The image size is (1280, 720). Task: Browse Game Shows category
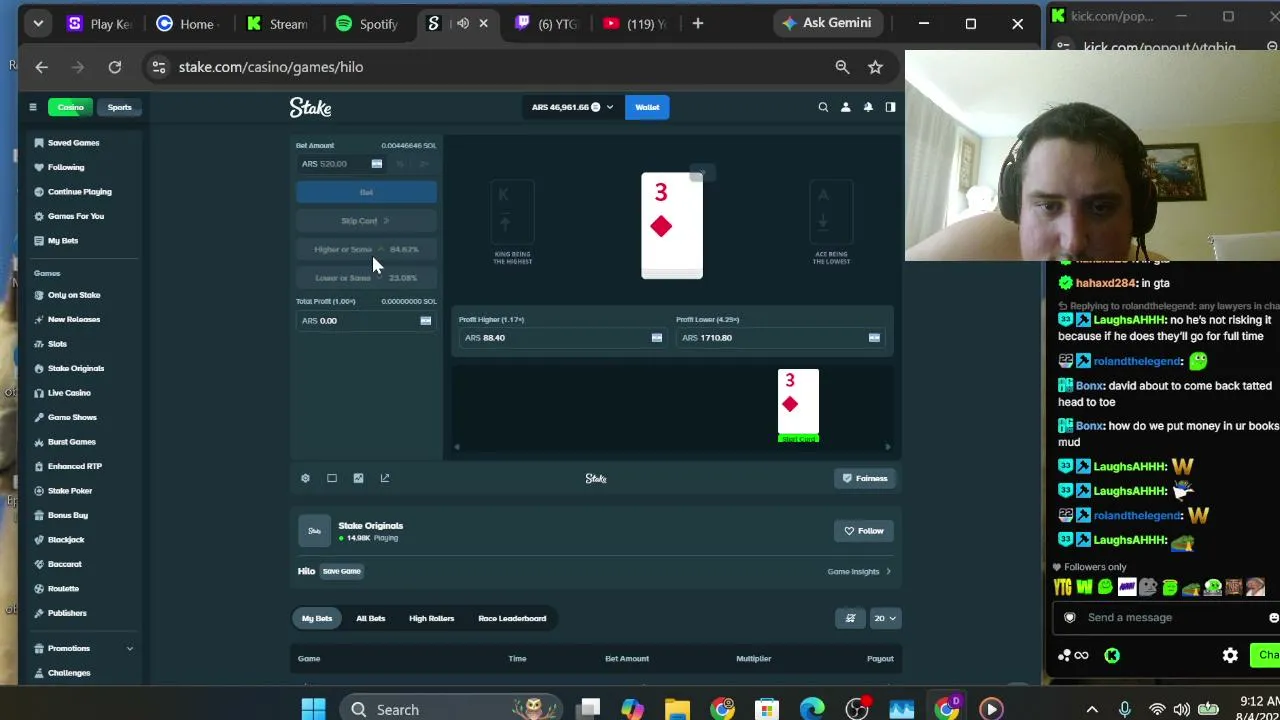coord(72,417)
